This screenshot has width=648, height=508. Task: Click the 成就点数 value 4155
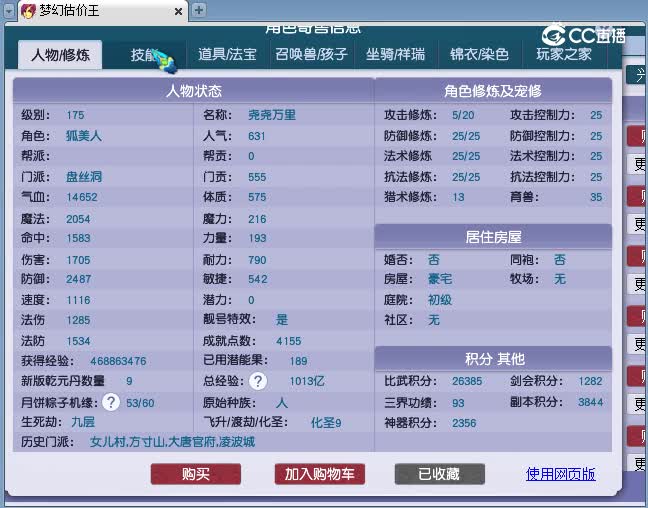[288, 341]
